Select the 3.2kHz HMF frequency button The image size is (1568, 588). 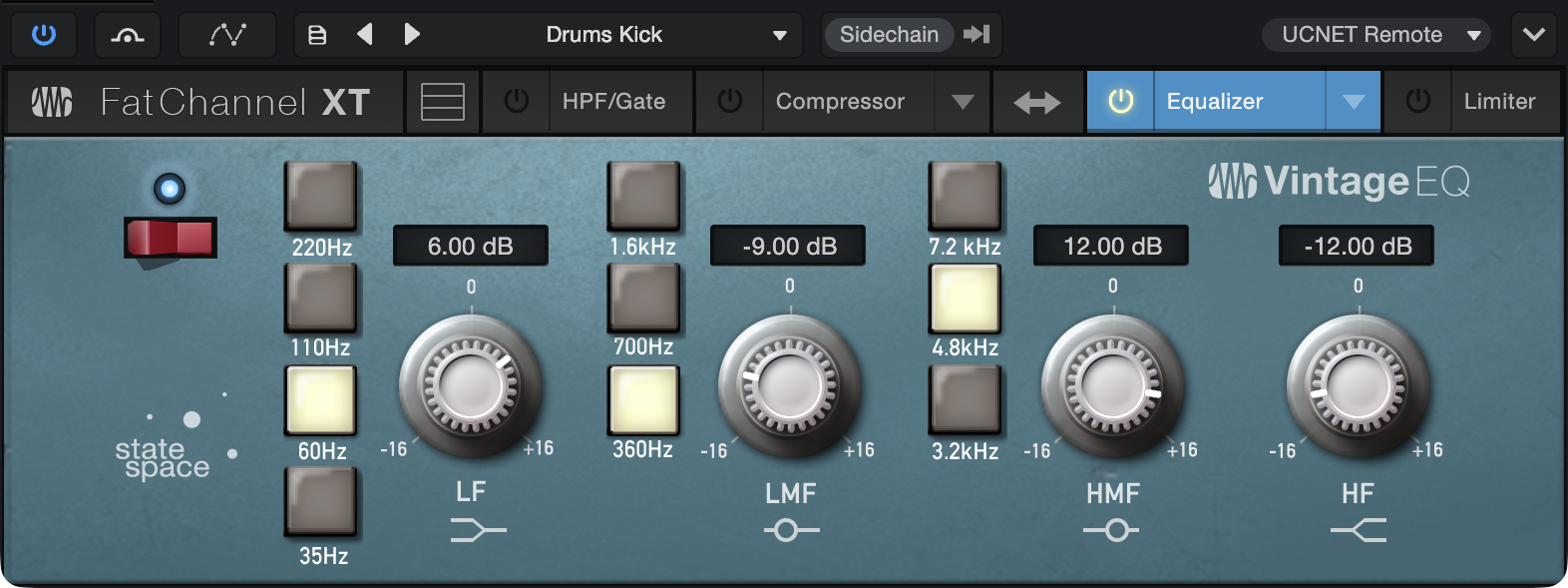(x=966, y=399)
